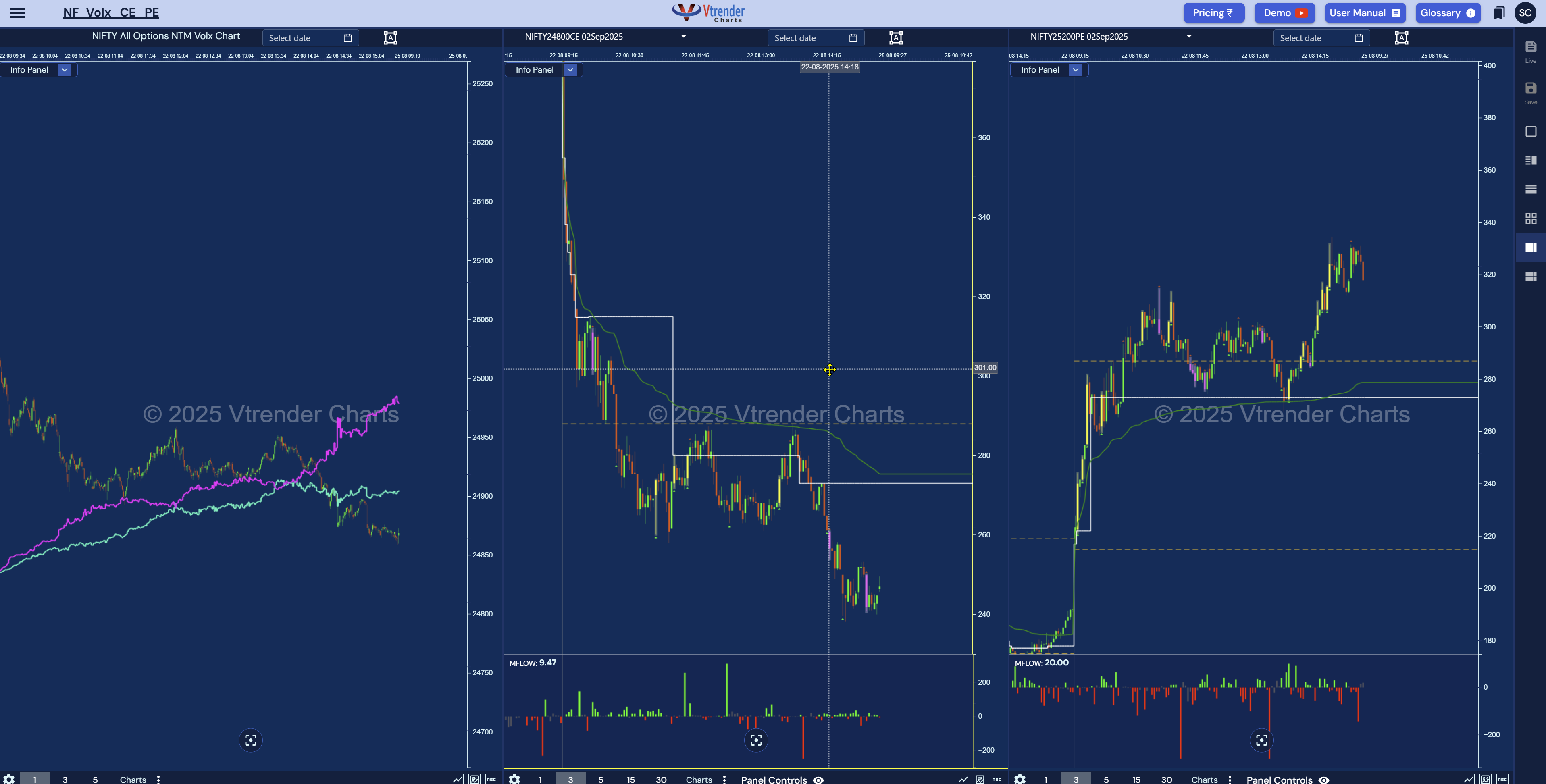
Task: Expand Info Panel dropdown in Volx chart
Action: (x=64, y=70)
